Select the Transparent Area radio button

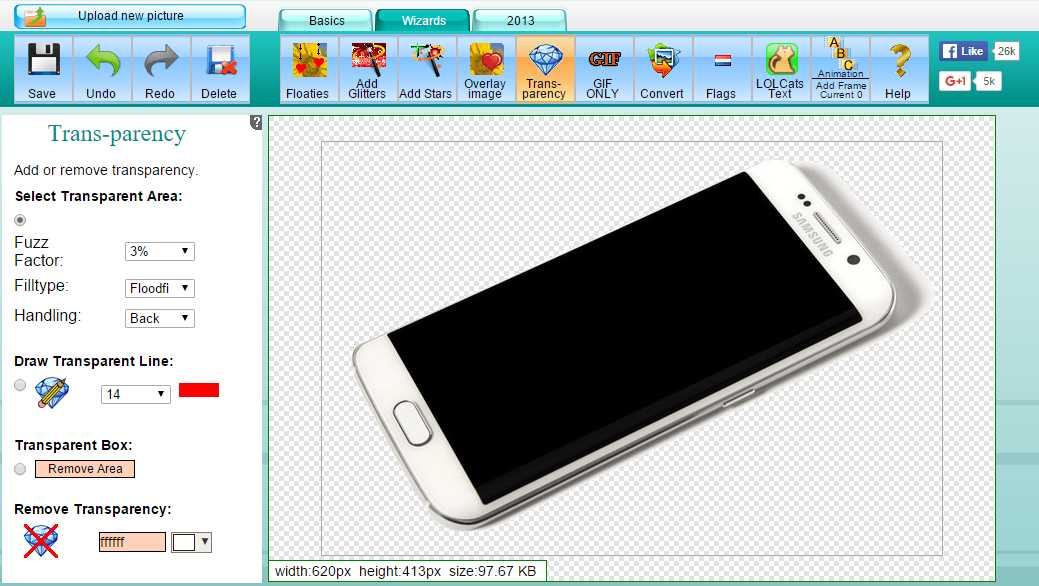pyautogui.click(x=20, y=220)
